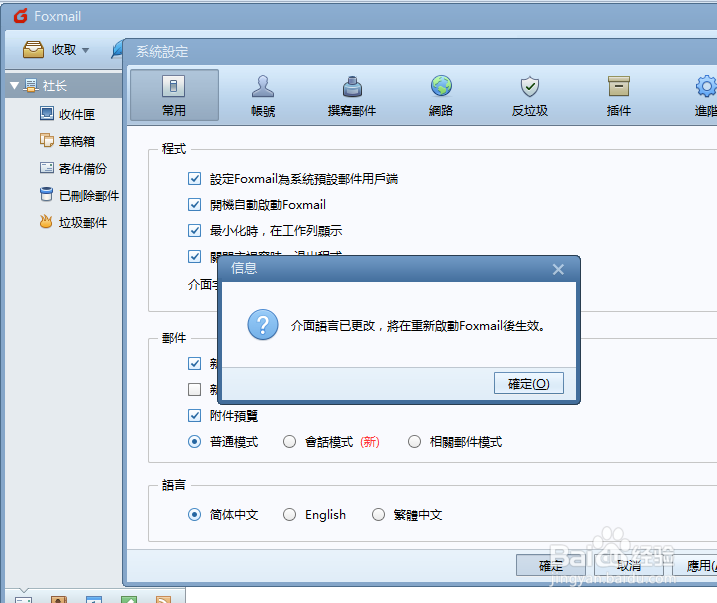Click the mail view icon in bottom bar
Screen dimensions: 717x603
23,599
